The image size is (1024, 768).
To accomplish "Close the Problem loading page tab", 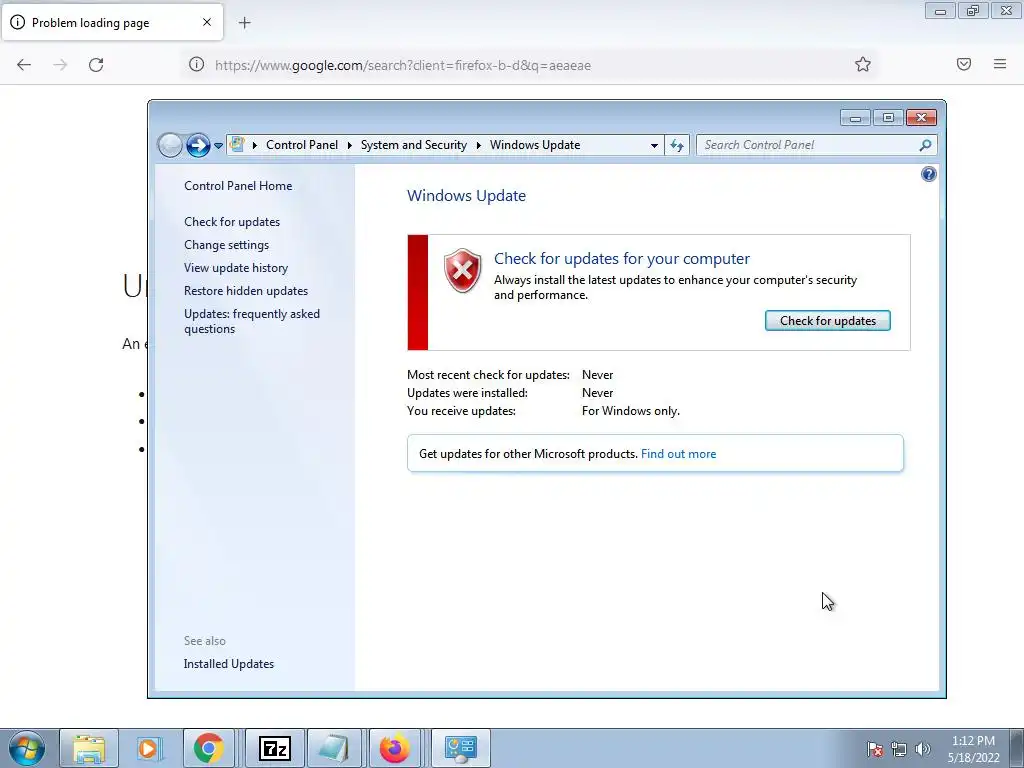I will pos(207,22).
